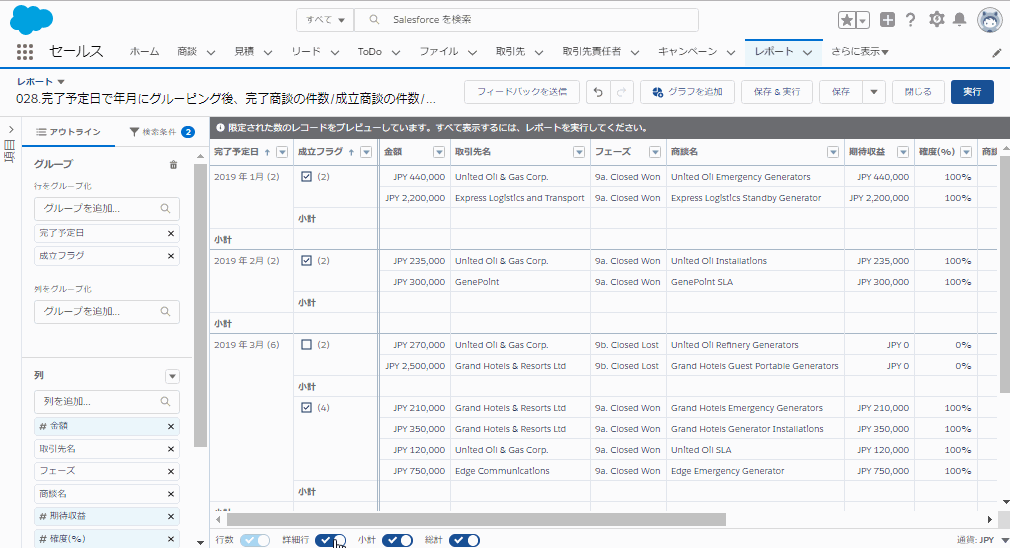Viewport: 1010px width, 548px height.
Task: Open the notifications bell
Action: (x=960, y=19)
